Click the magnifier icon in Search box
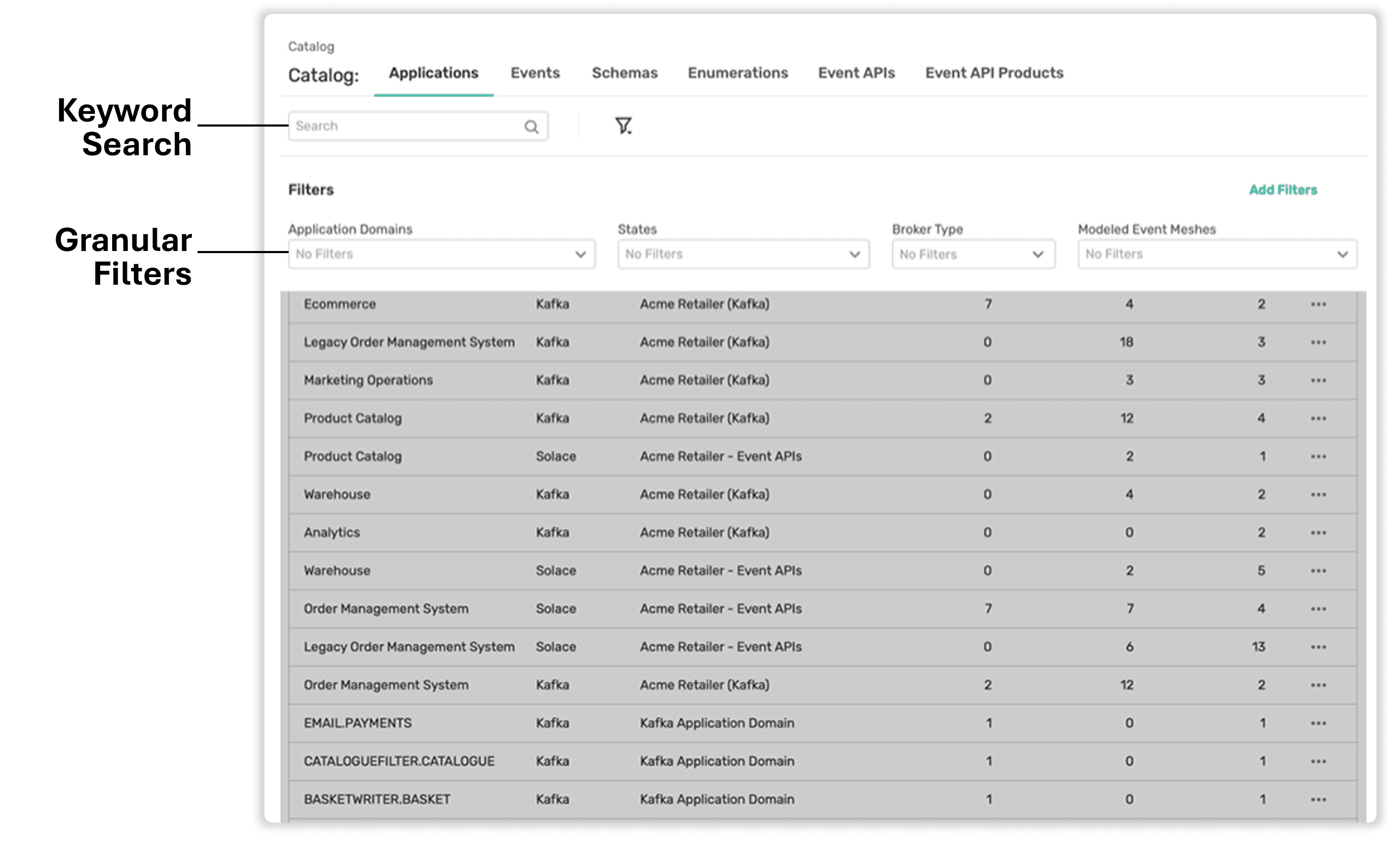This screenshot has height=842, width=1400. click(531, 127)
